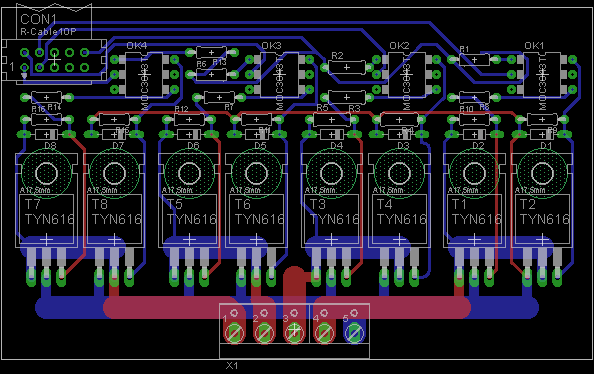Pick screw terminal pad 1 of X1
Image resolution: width=594 pixels, height=374 pixels.
pyautogui.click(x=234, y=334)
